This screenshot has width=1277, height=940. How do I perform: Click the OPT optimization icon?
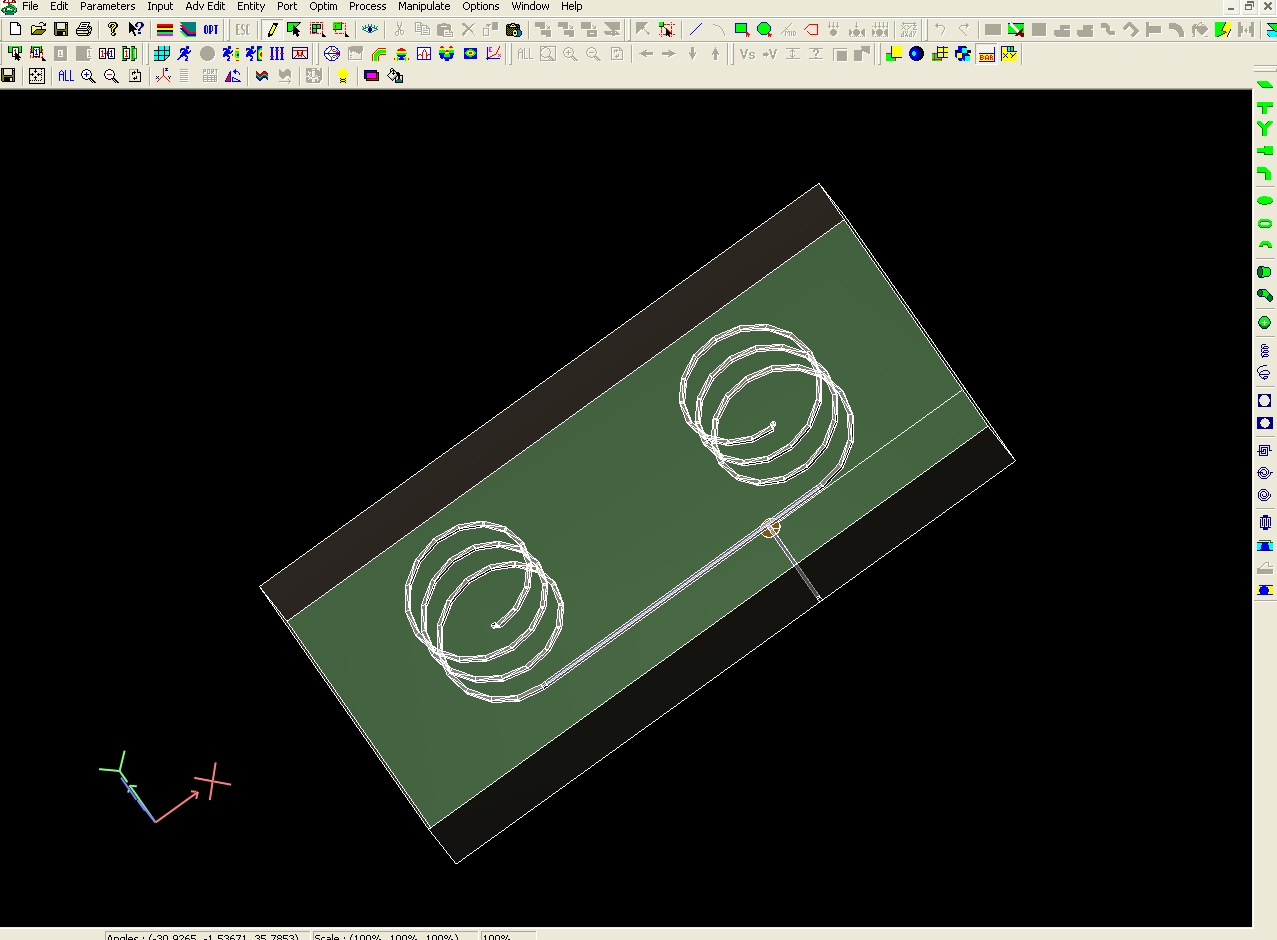click(x=211, y=30)
